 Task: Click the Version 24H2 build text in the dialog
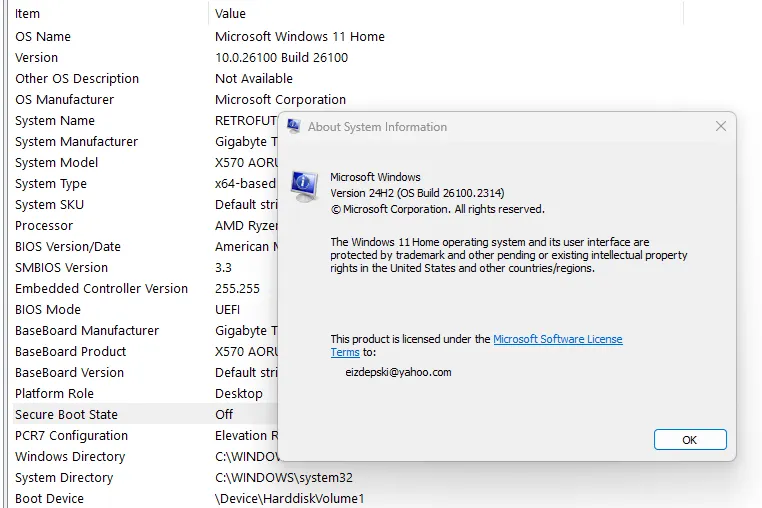click(417, 193)
